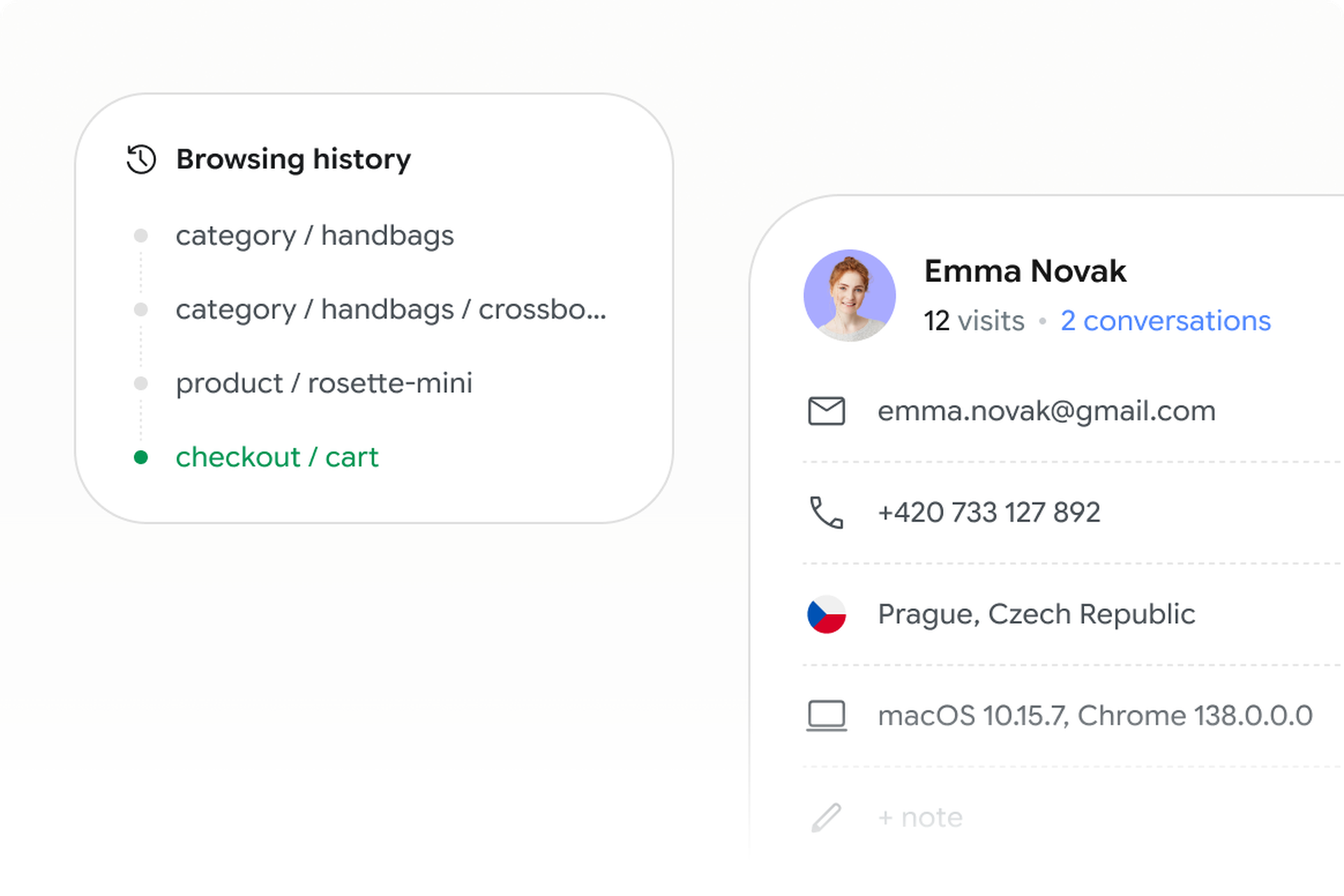1344x896 pixels.
Task: Click the emma.novak@gmail.com address
Action: pos(1046,411)
